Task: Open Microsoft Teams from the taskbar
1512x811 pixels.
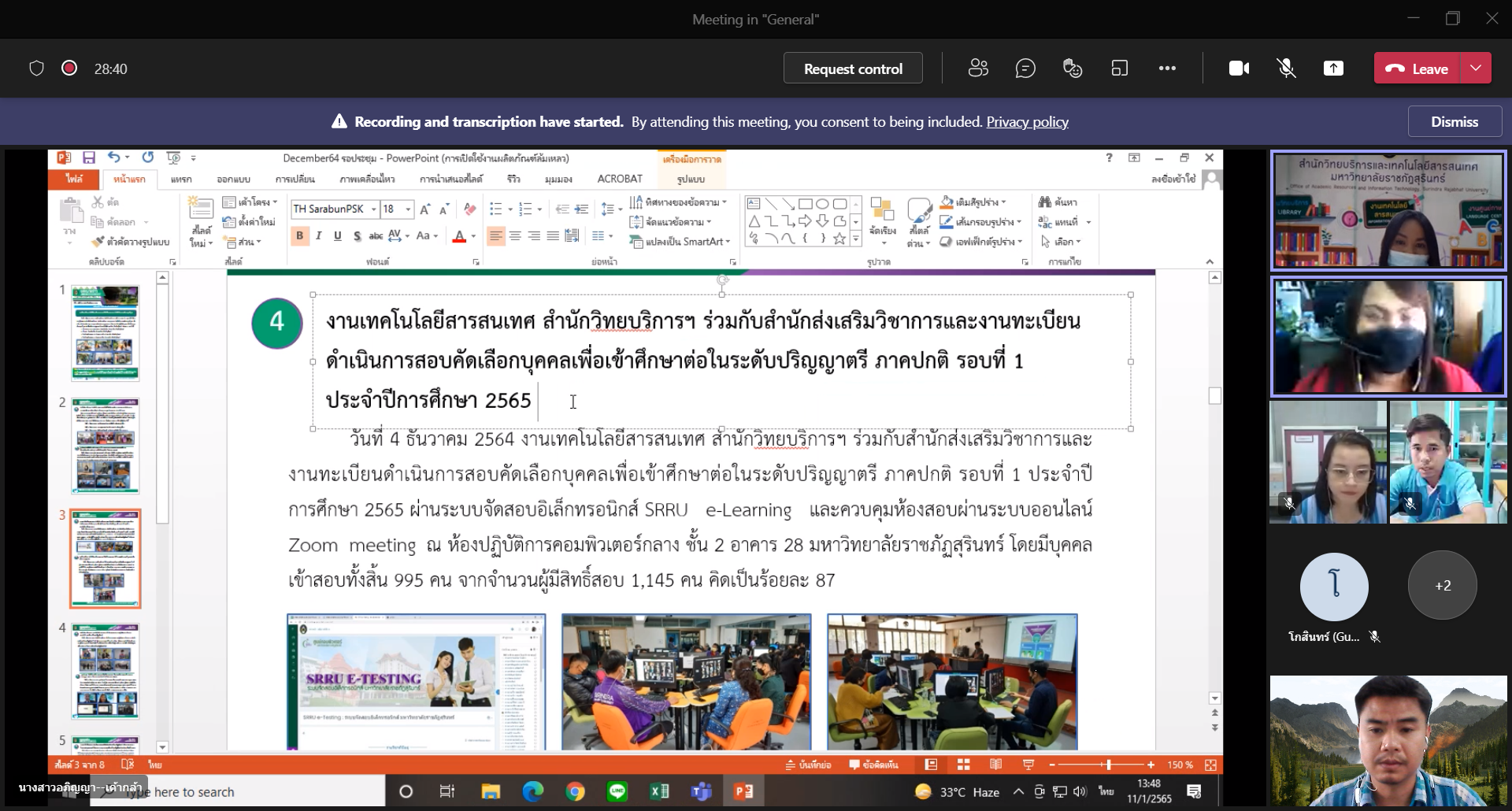Action: 701,791
